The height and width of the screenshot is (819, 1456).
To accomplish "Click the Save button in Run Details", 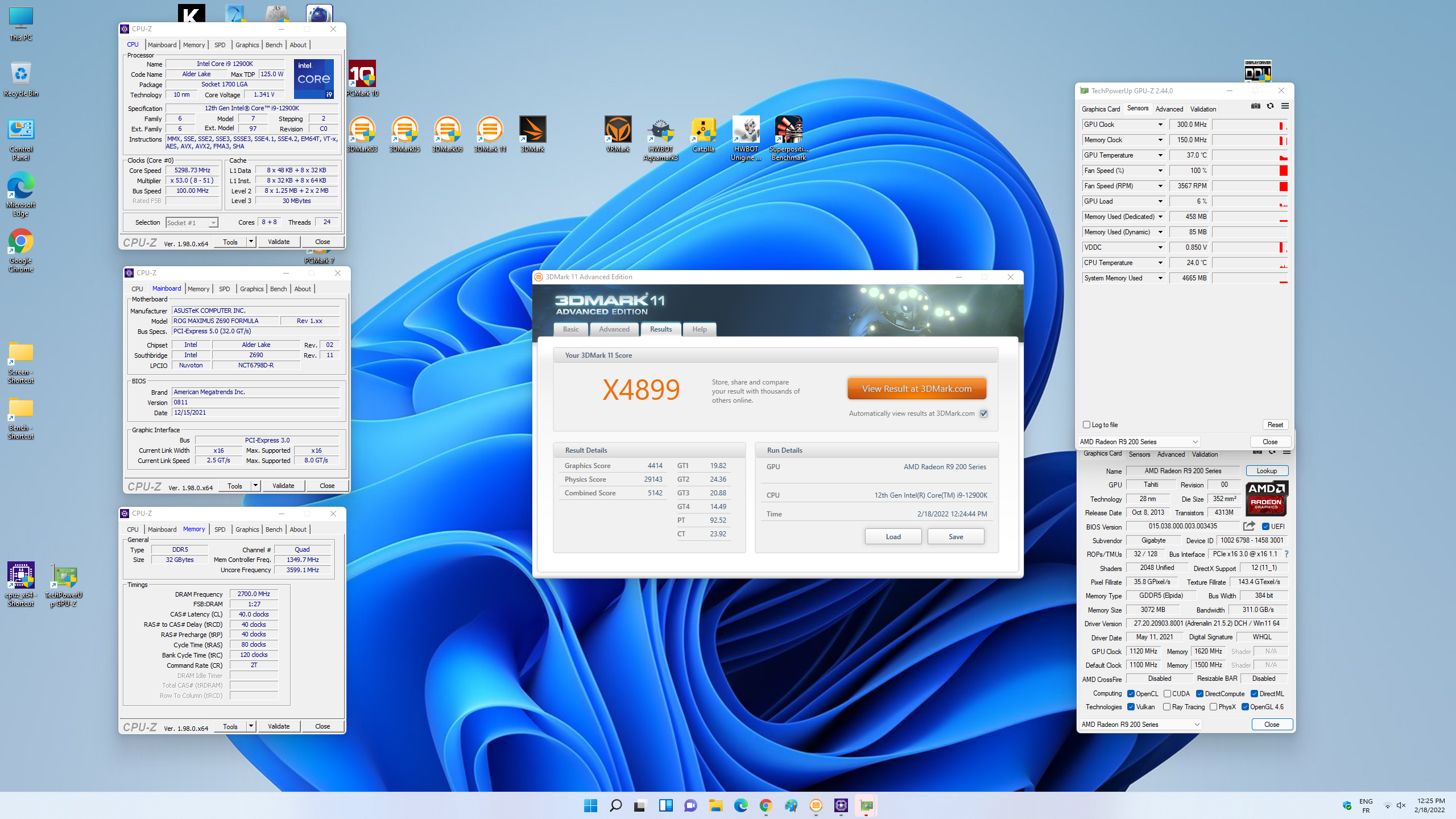I will (956, 537).
